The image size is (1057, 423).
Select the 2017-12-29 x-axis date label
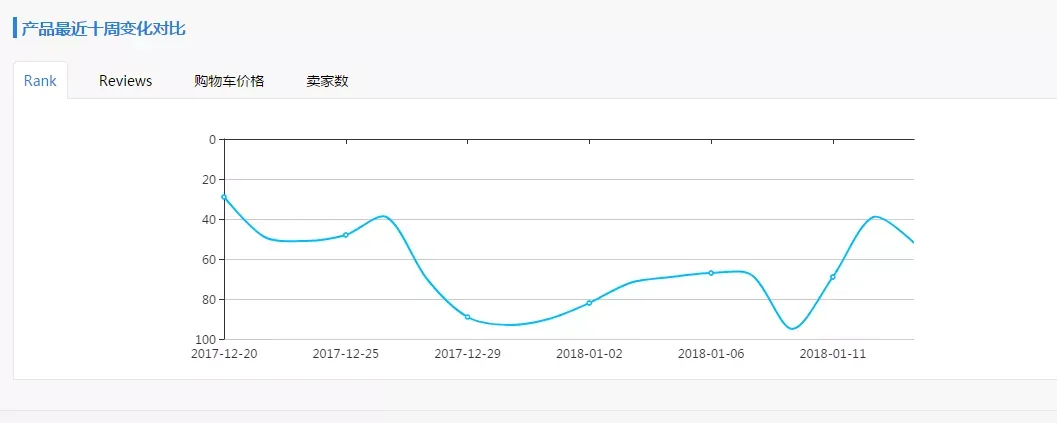click(467, 354)
